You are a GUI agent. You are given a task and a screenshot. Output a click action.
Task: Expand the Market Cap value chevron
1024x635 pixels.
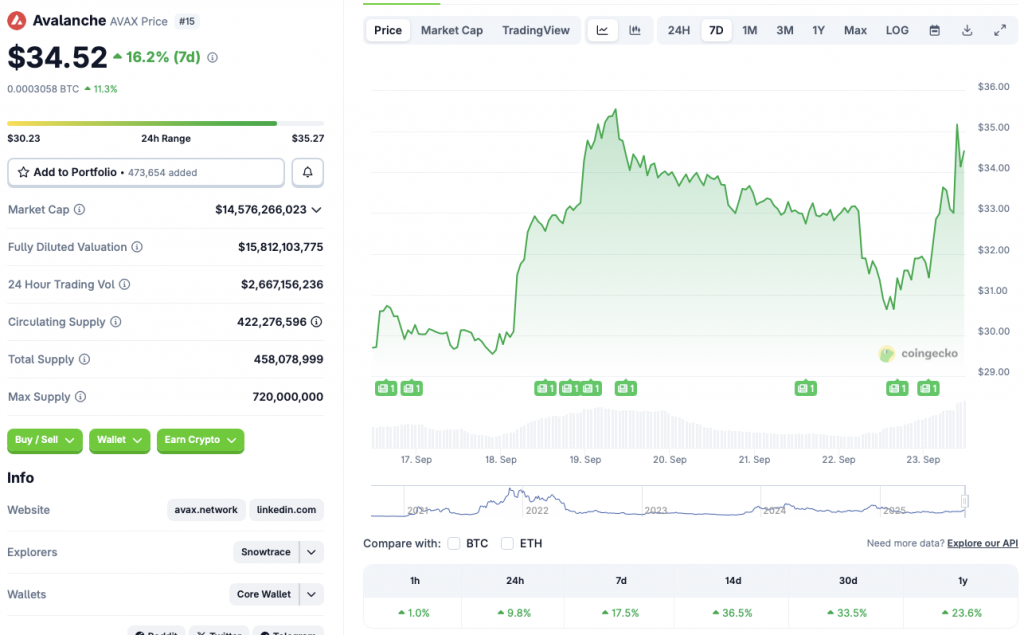[317, 210]
